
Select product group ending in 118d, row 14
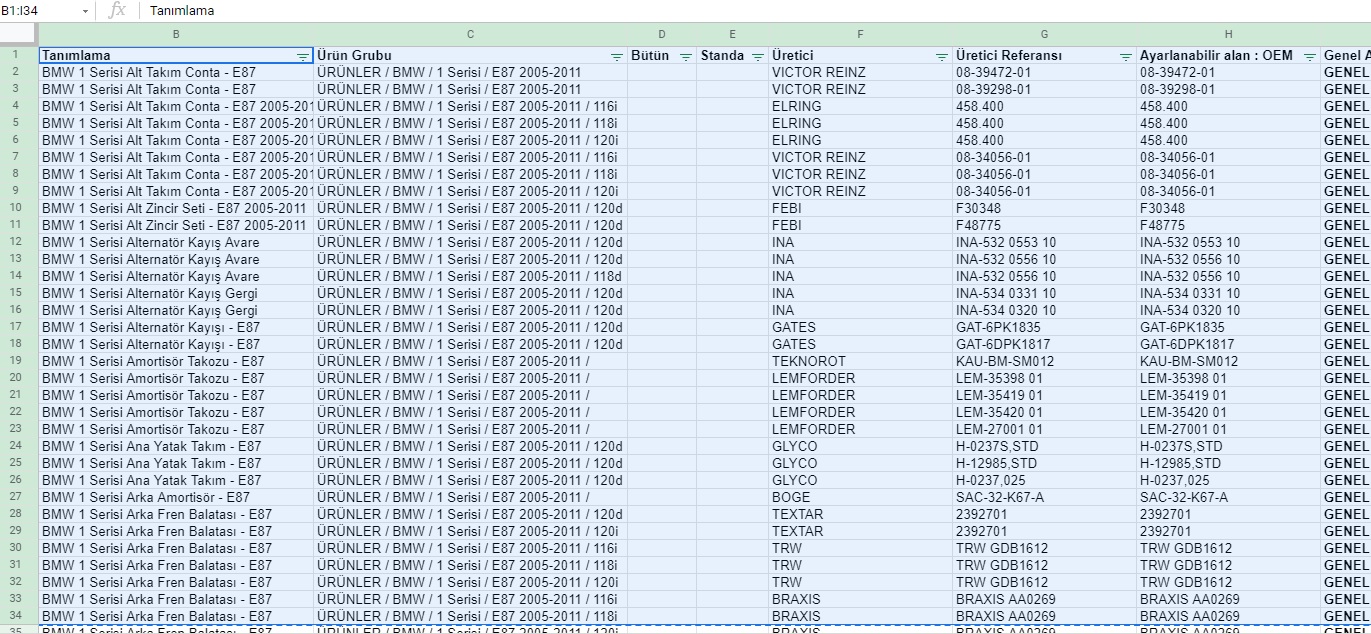(471, 276)
